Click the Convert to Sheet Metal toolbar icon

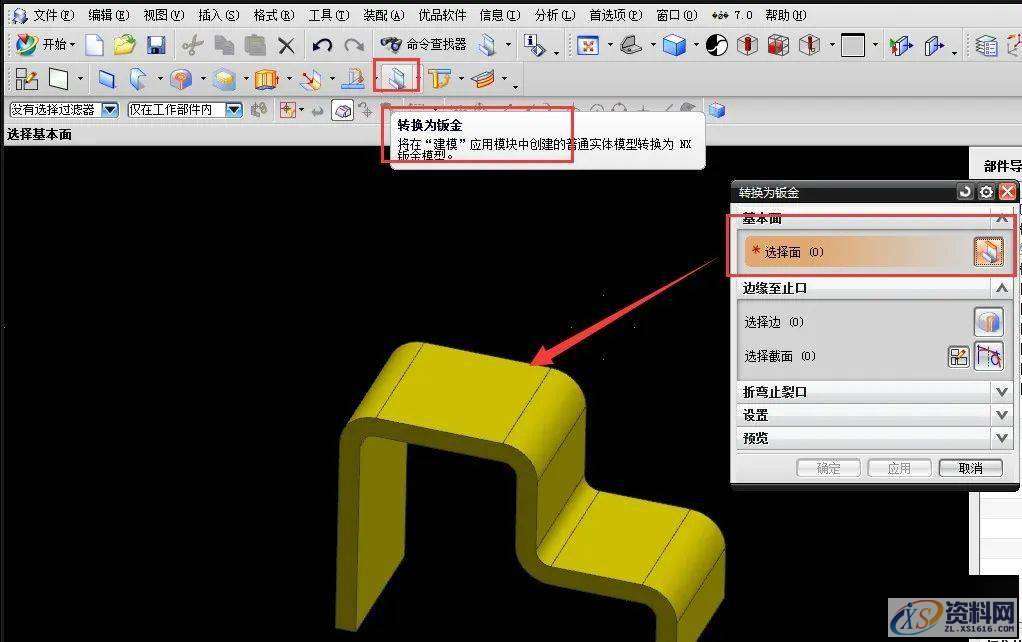click(x=397, y=78)
